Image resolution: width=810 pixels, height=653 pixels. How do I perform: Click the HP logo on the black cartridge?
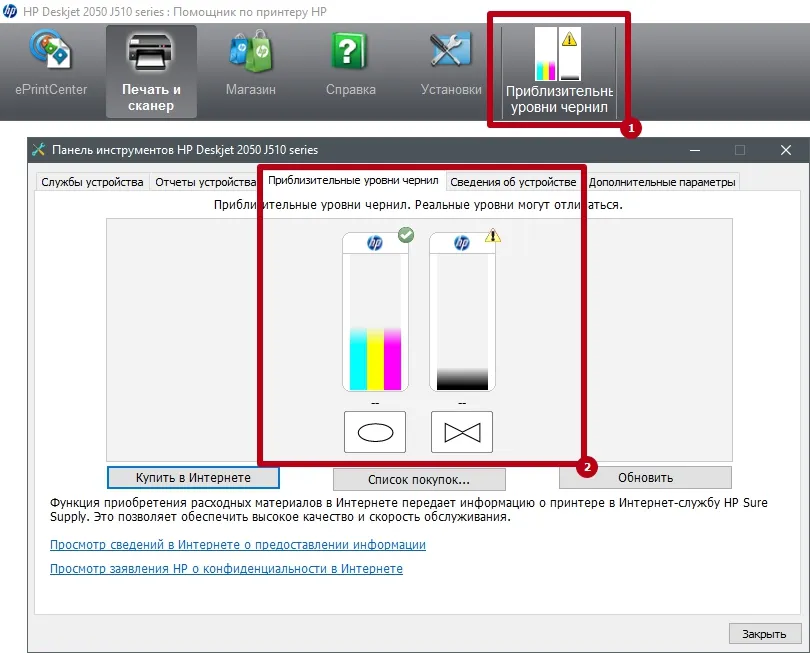pos(462,243)
